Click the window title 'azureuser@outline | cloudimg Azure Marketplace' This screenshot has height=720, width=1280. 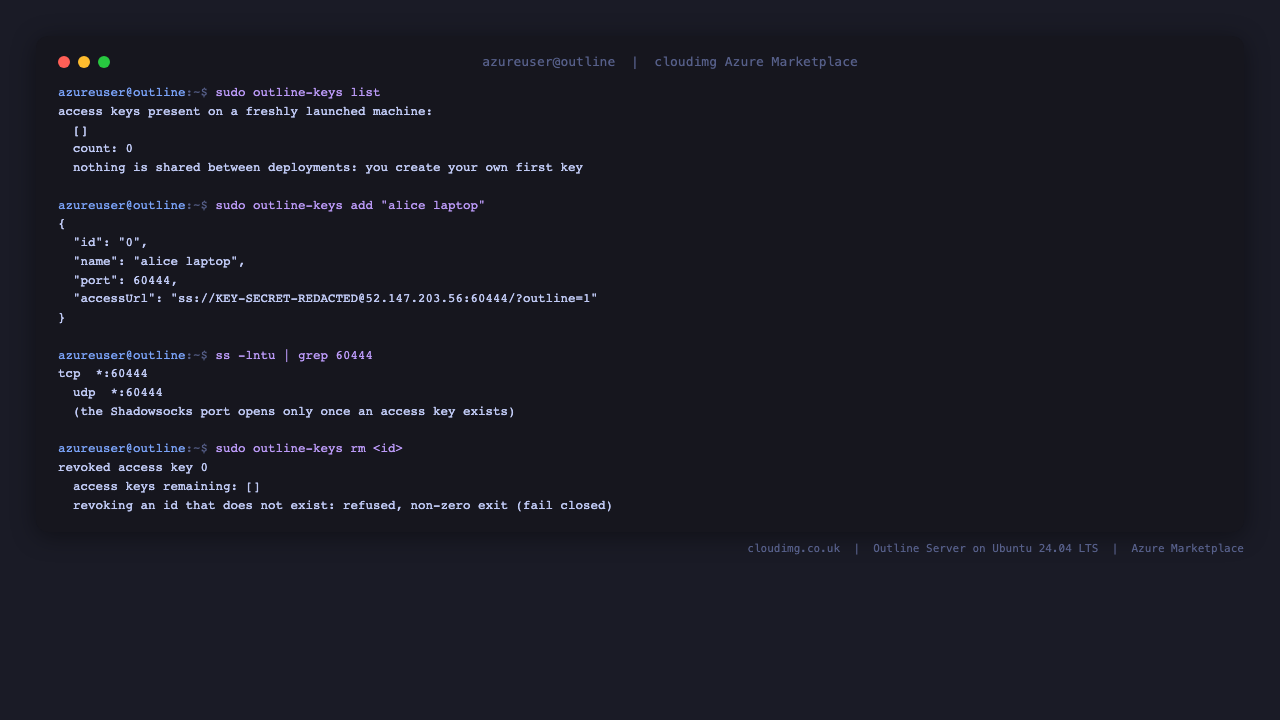670,62
